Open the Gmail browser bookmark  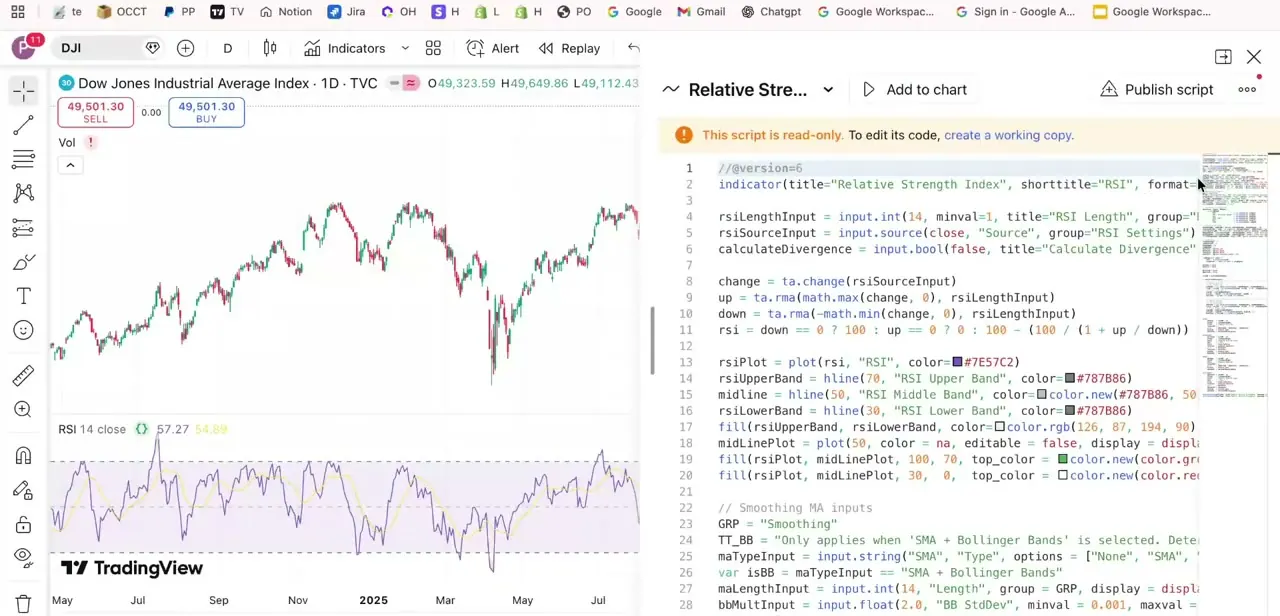coord(701,12)
